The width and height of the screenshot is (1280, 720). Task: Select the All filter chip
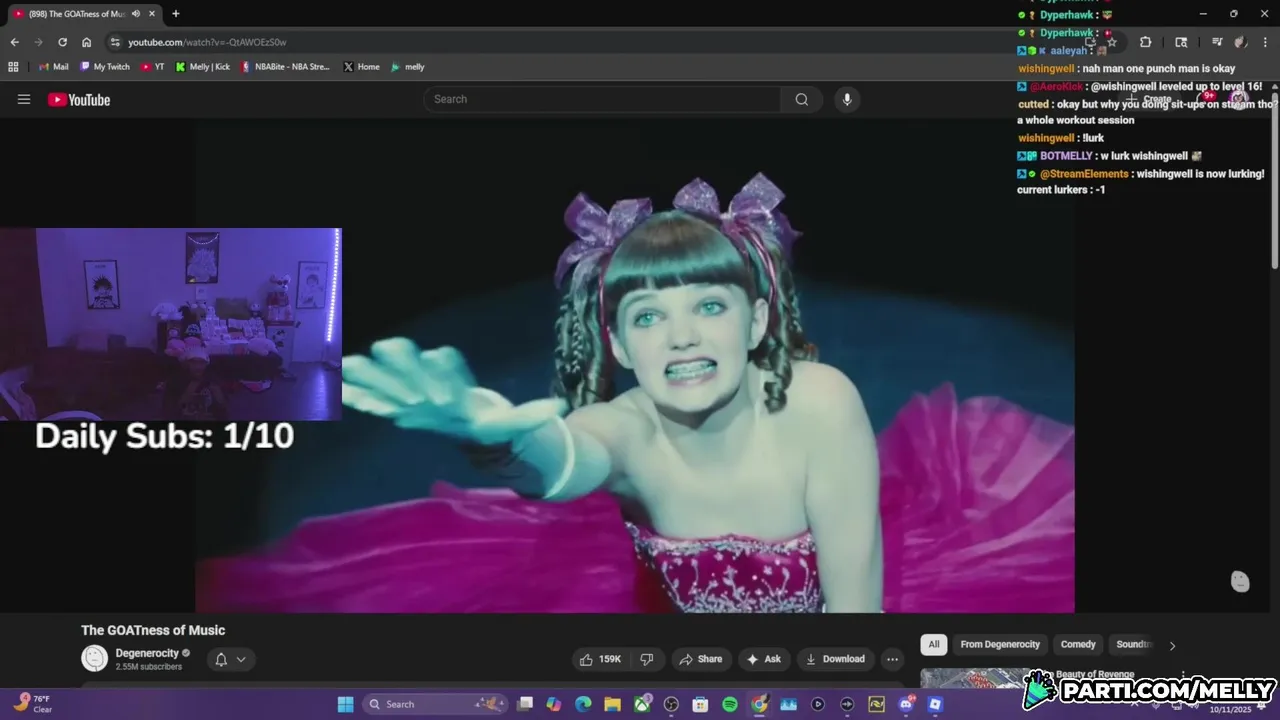point(934,645)
